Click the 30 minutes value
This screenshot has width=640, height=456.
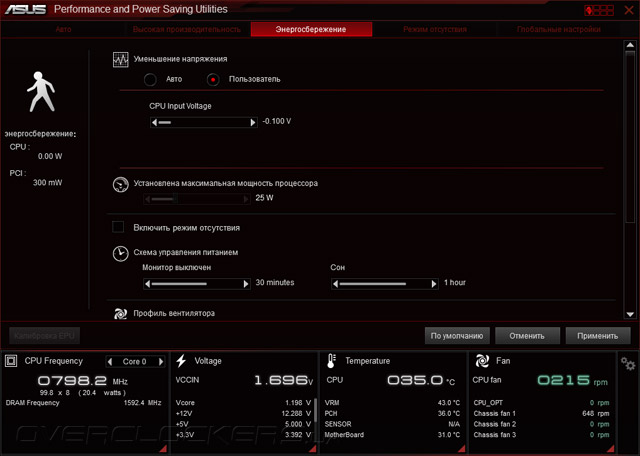click(x=275, y=282)
